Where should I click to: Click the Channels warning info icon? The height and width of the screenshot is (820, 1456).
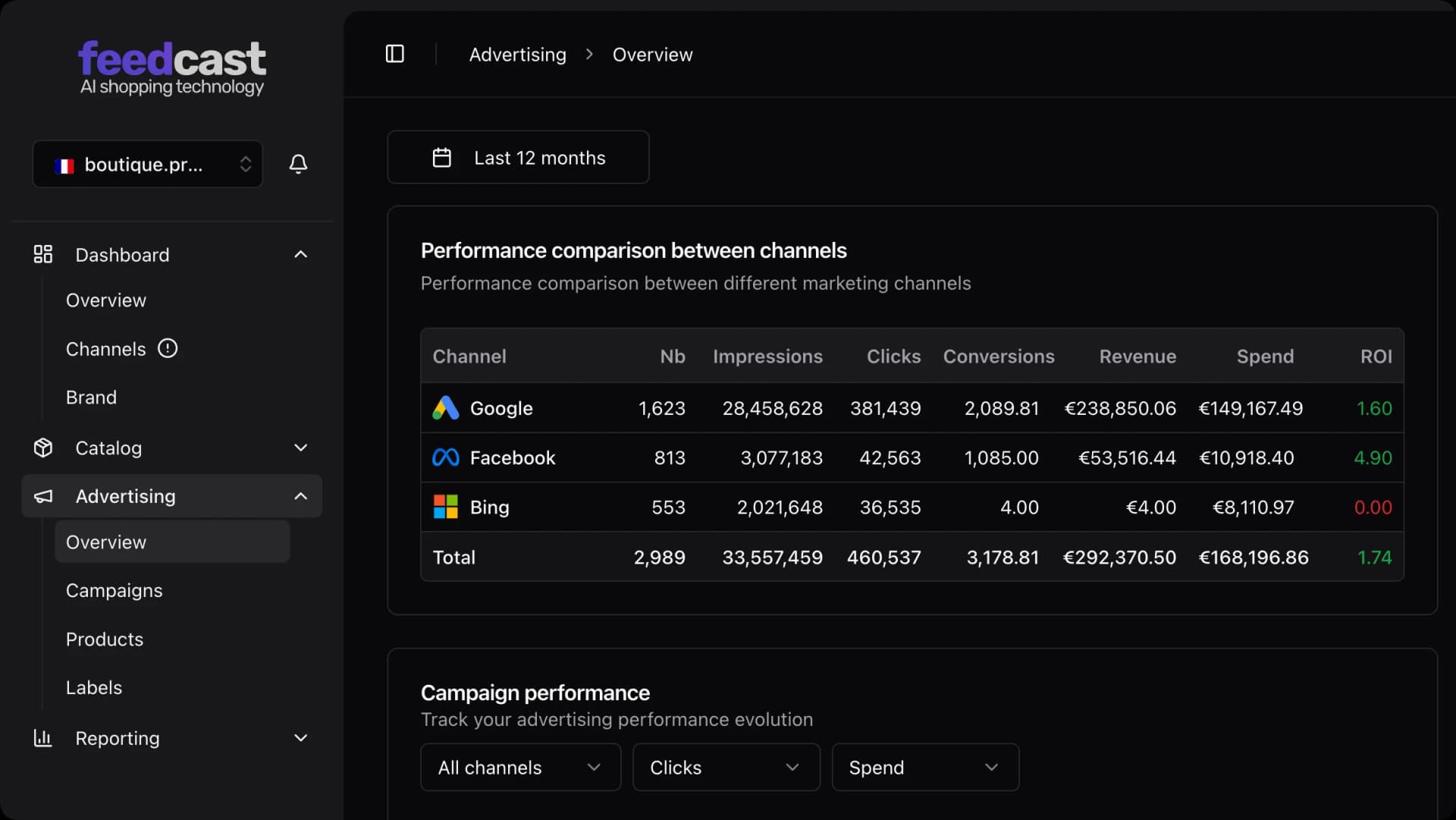[168, 348]
